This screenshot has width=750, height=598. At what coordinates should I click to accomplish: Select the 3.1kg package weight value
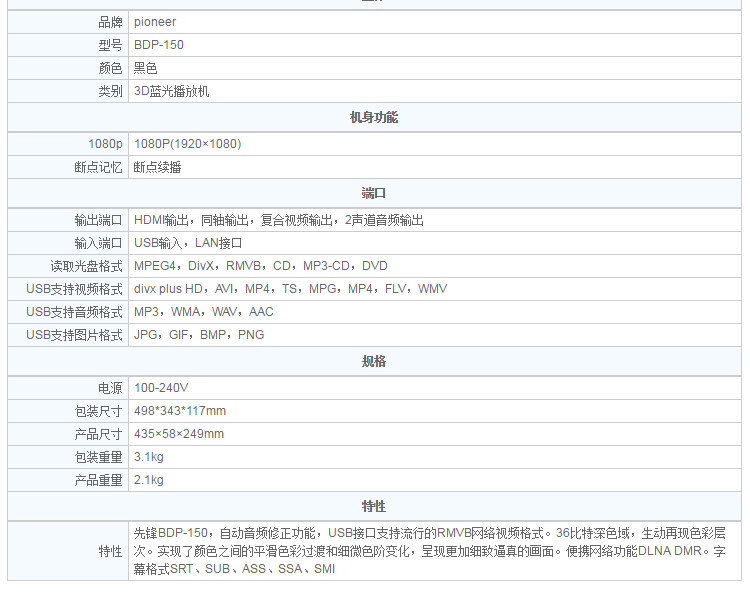click(148, 457)
